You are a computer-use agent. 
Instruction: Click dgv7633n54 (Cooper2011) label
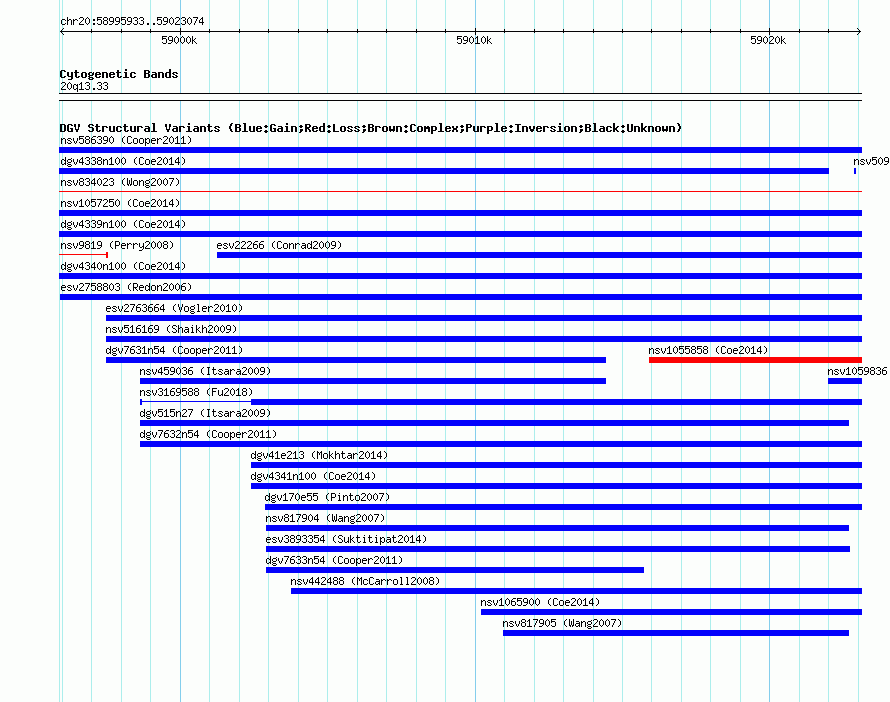(x=334, y=560)
